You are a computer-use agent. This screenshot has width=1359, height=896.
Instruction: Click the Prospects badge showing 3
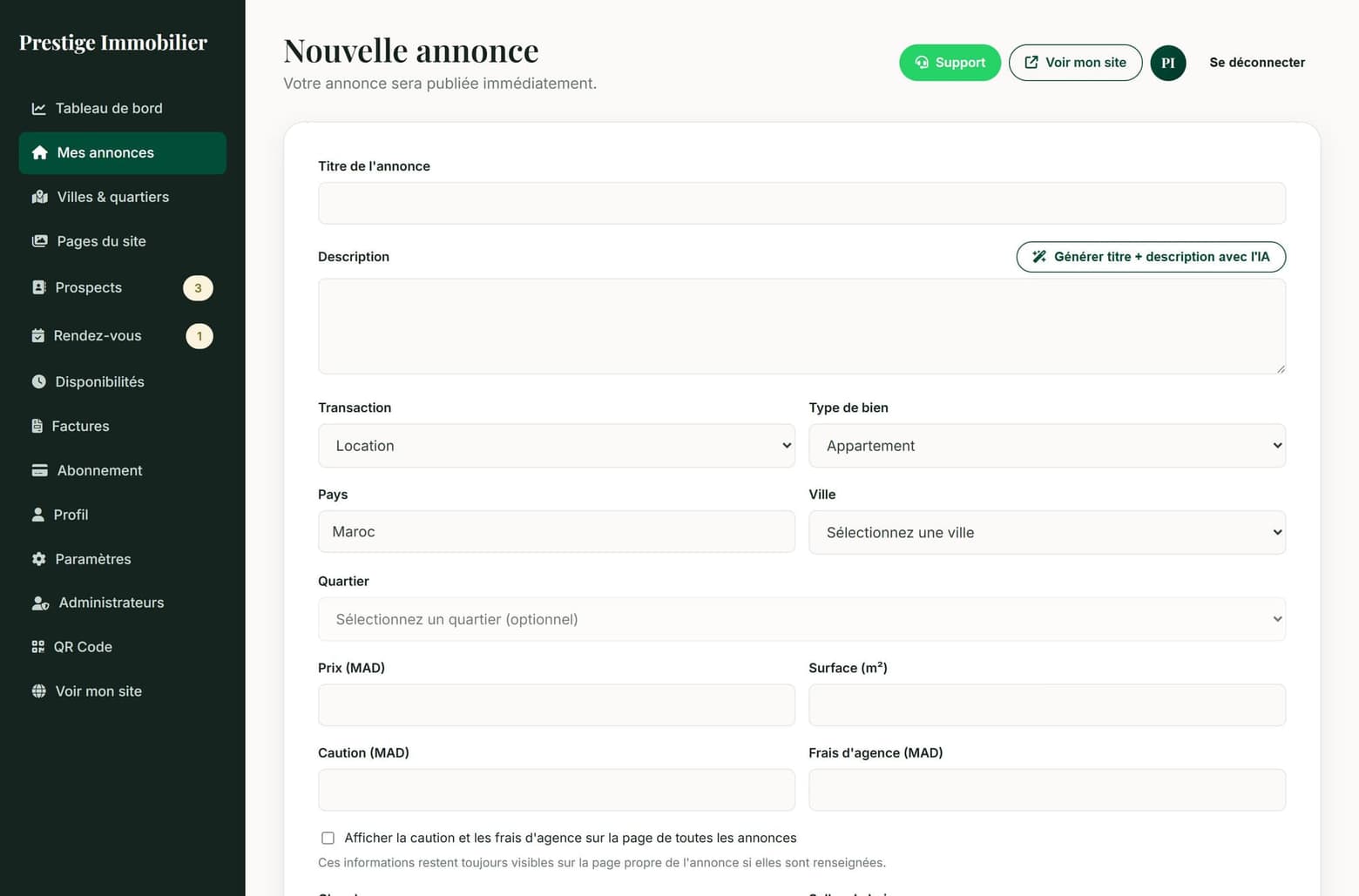pos(198,288)
